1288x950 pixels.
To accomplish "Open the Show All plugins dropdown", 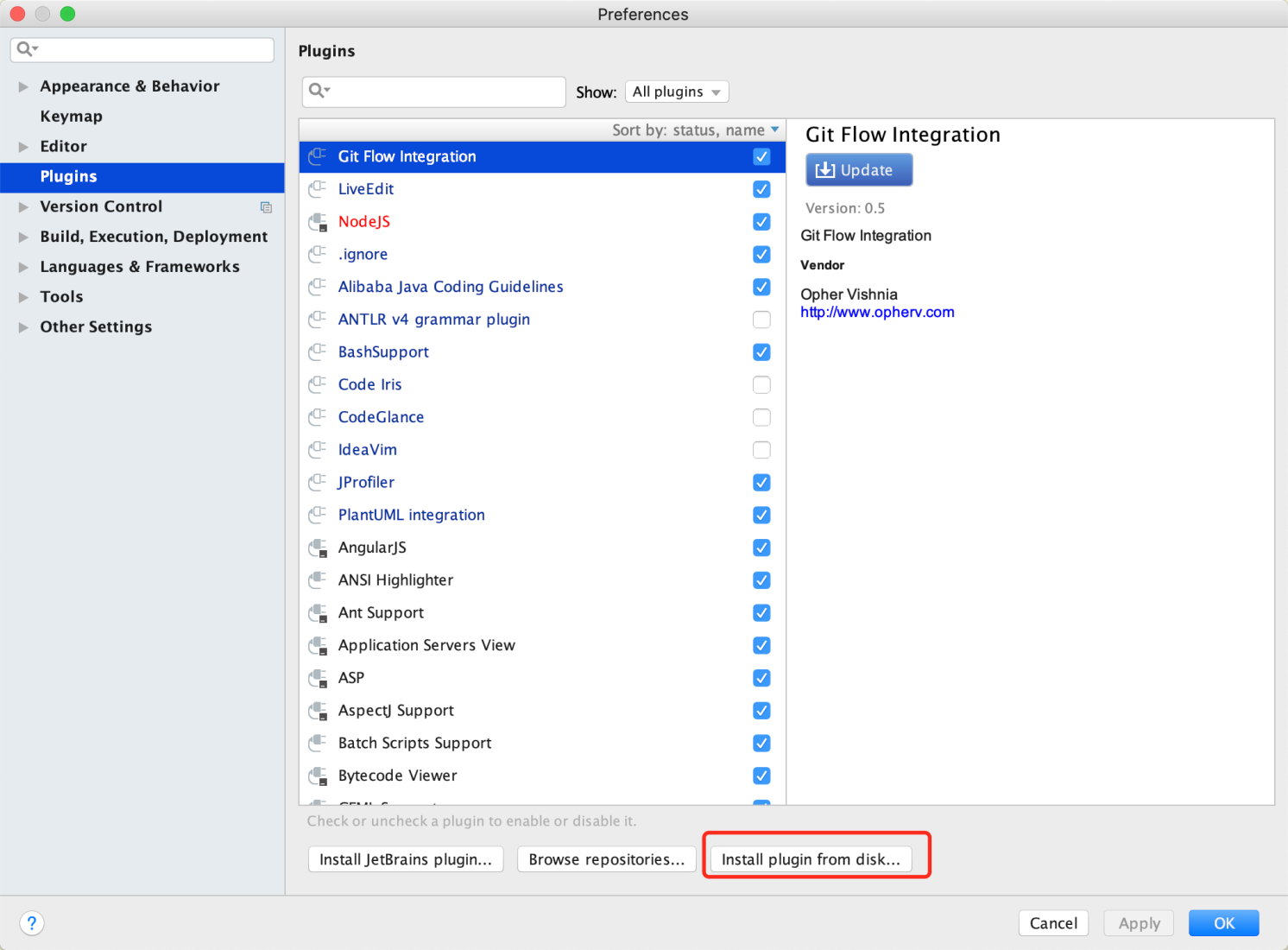I will pyautogui.click(x=677, y=92).
